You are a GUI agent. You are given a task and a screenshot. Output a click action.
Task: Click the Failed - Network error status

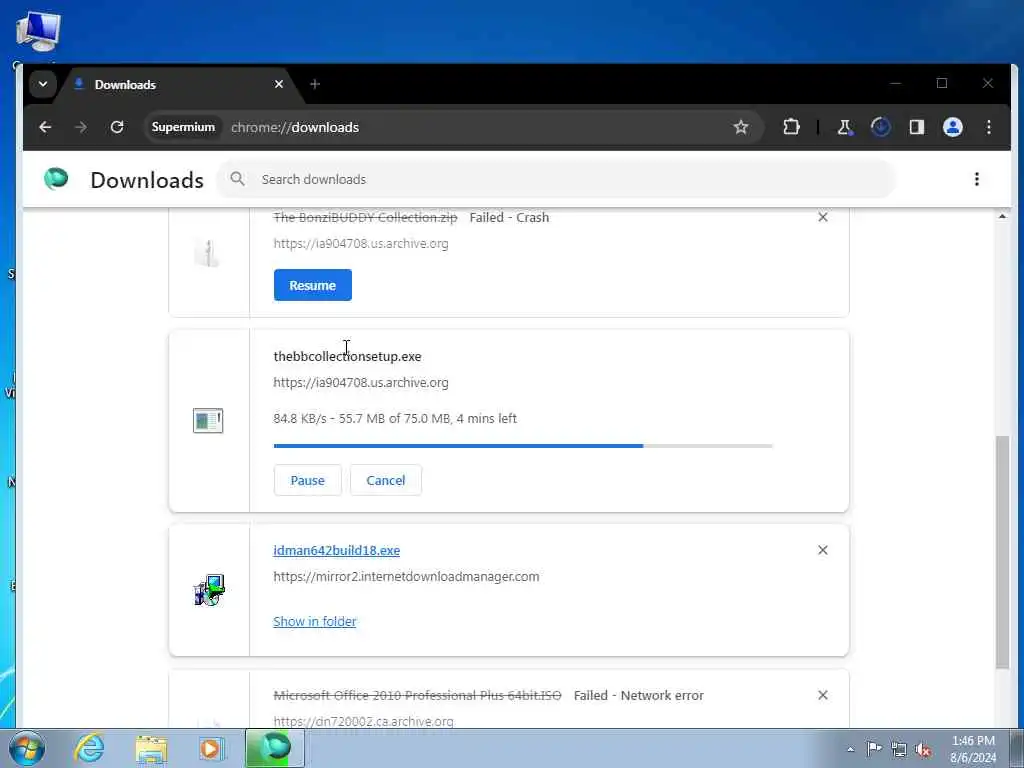pyautogui.click(x=639, y=696)
